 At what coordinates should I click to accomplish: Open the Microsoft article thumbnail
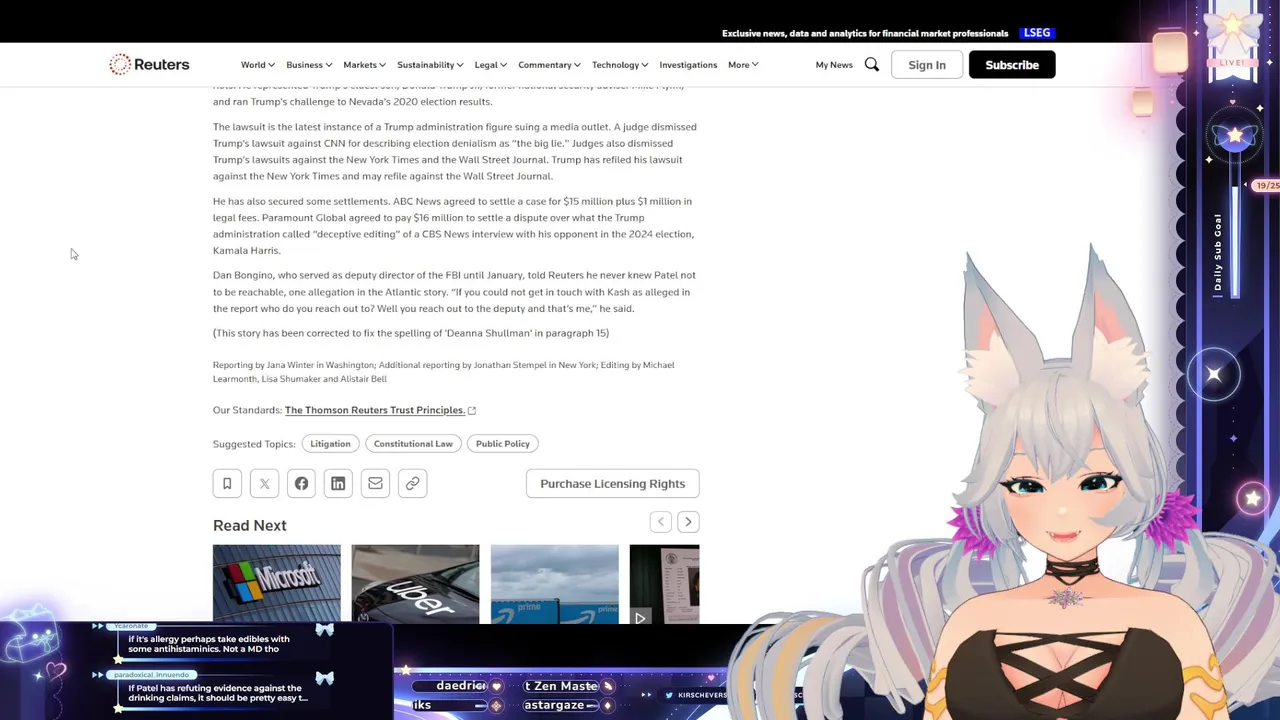[x=276, y=584]
